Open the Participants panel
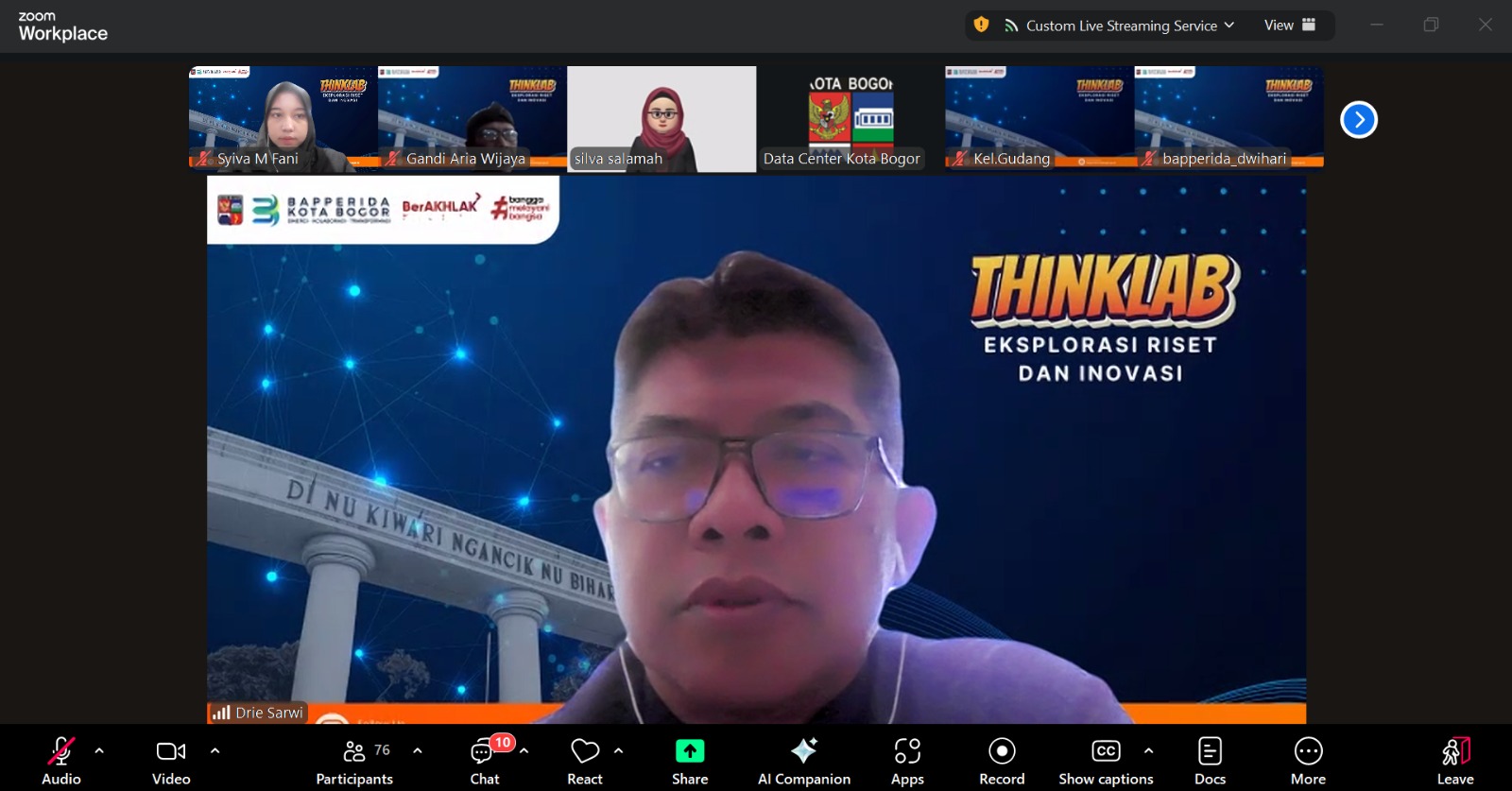Viewport: 1512px width, 791px height. tap(354, 752)
